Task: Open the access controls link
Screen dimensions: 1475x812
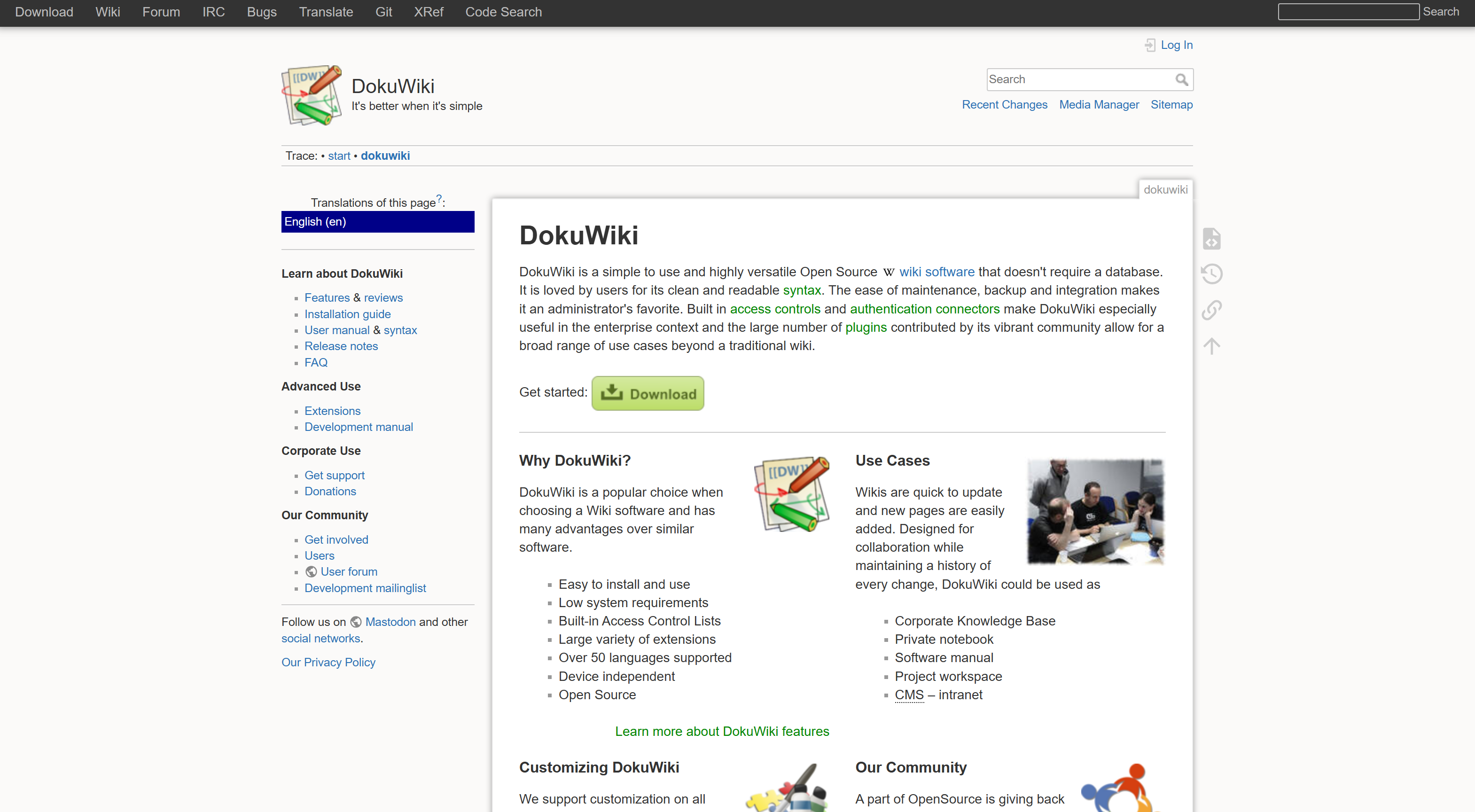Action: tap(775, 309)
